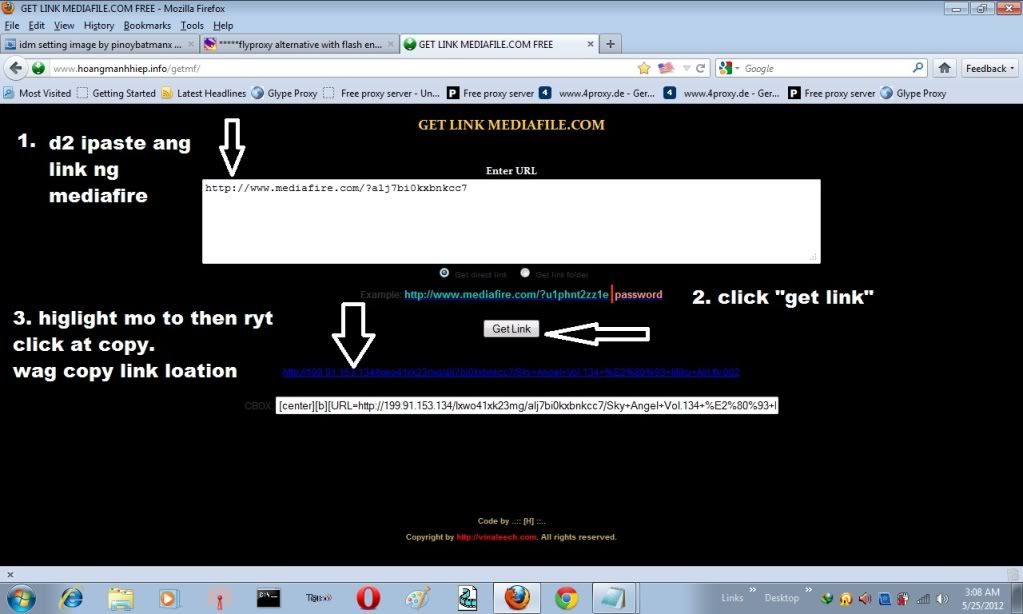Open the History menu
This screenshot has height=614, width=1023.
point(99,25)
